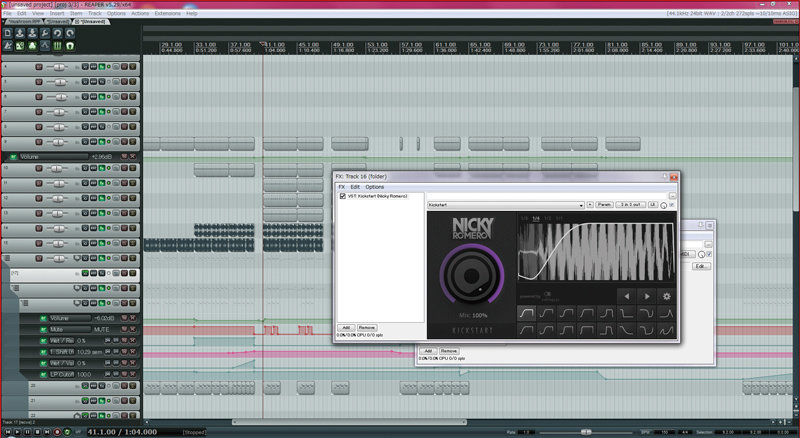
Task: Toggle the snap magnet toolbar icon
Action: (x=70, y=46)
